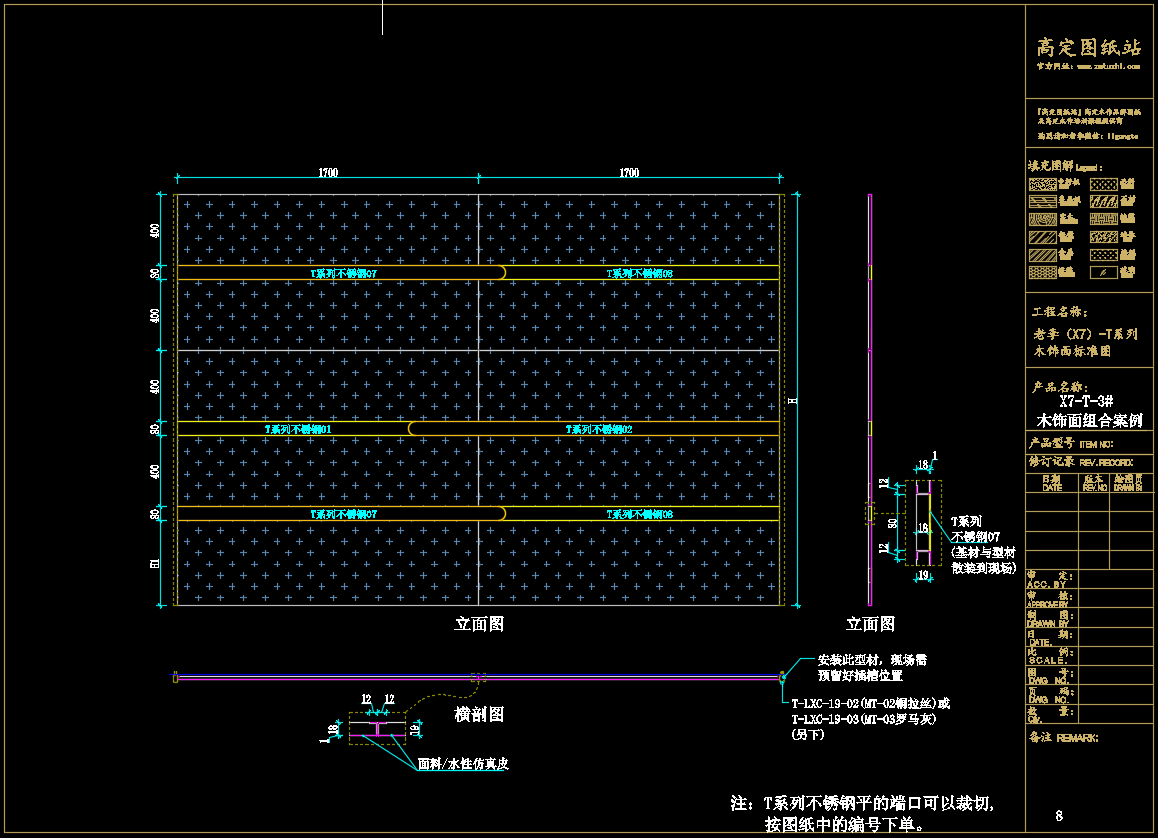Click the top-left hatch swatch in the legend
1158x838 pixels.
(x=1043, y=185)
